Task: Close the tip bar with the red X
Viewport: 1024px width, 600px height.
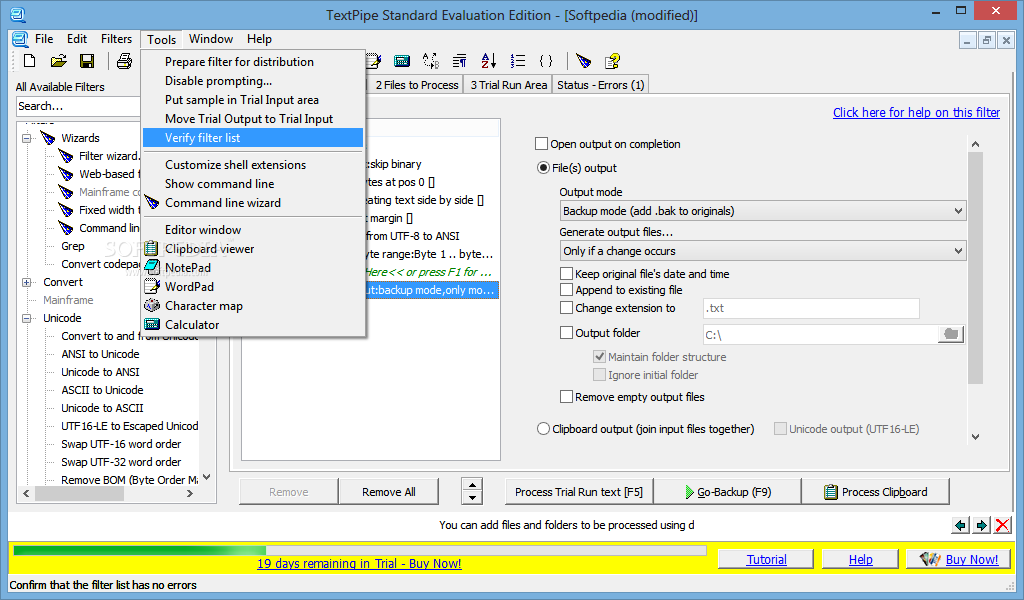Action: pos(1002,525)
